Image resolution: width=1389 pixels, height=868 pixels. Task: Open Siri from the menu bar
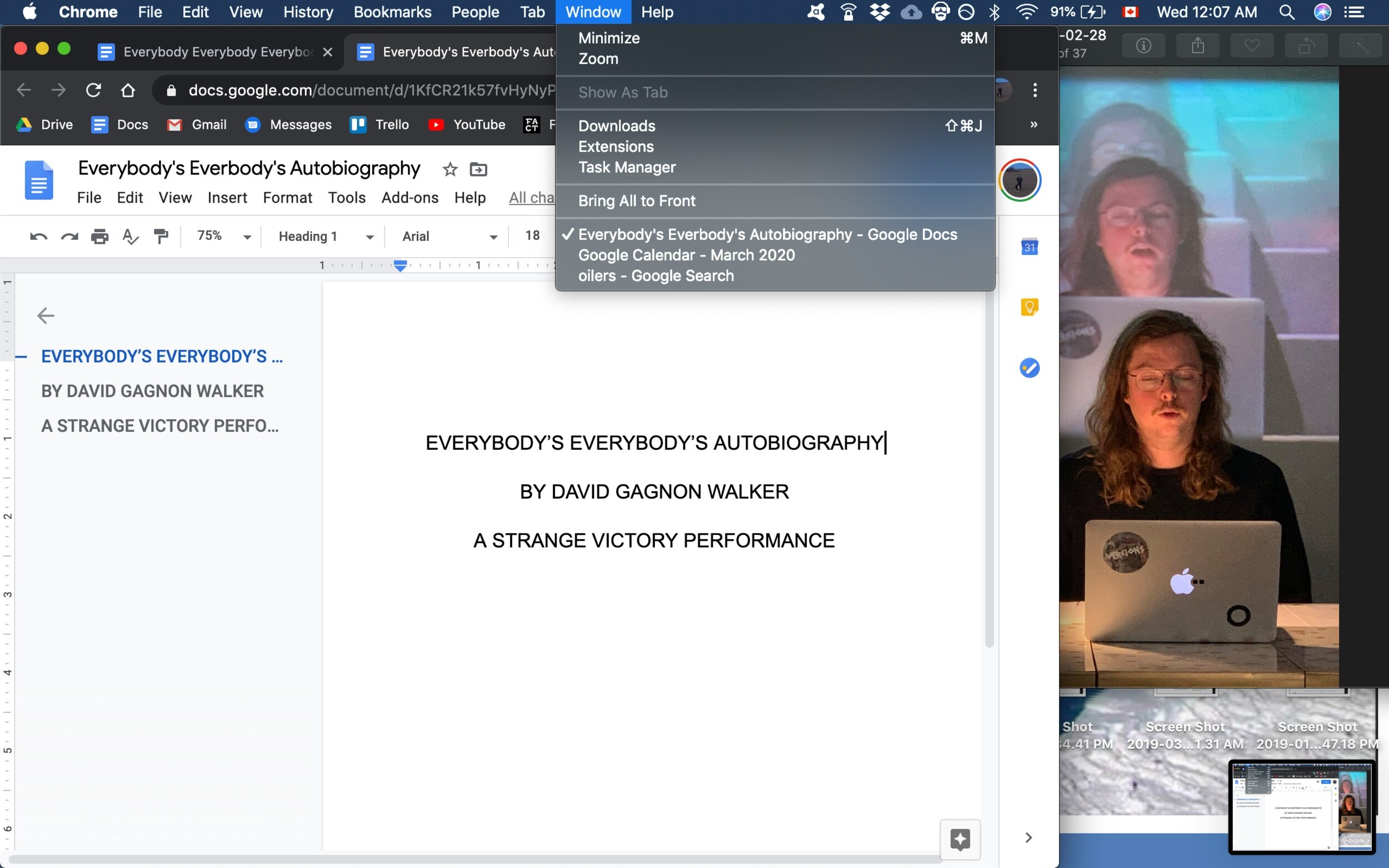(x=1322, y=12)
